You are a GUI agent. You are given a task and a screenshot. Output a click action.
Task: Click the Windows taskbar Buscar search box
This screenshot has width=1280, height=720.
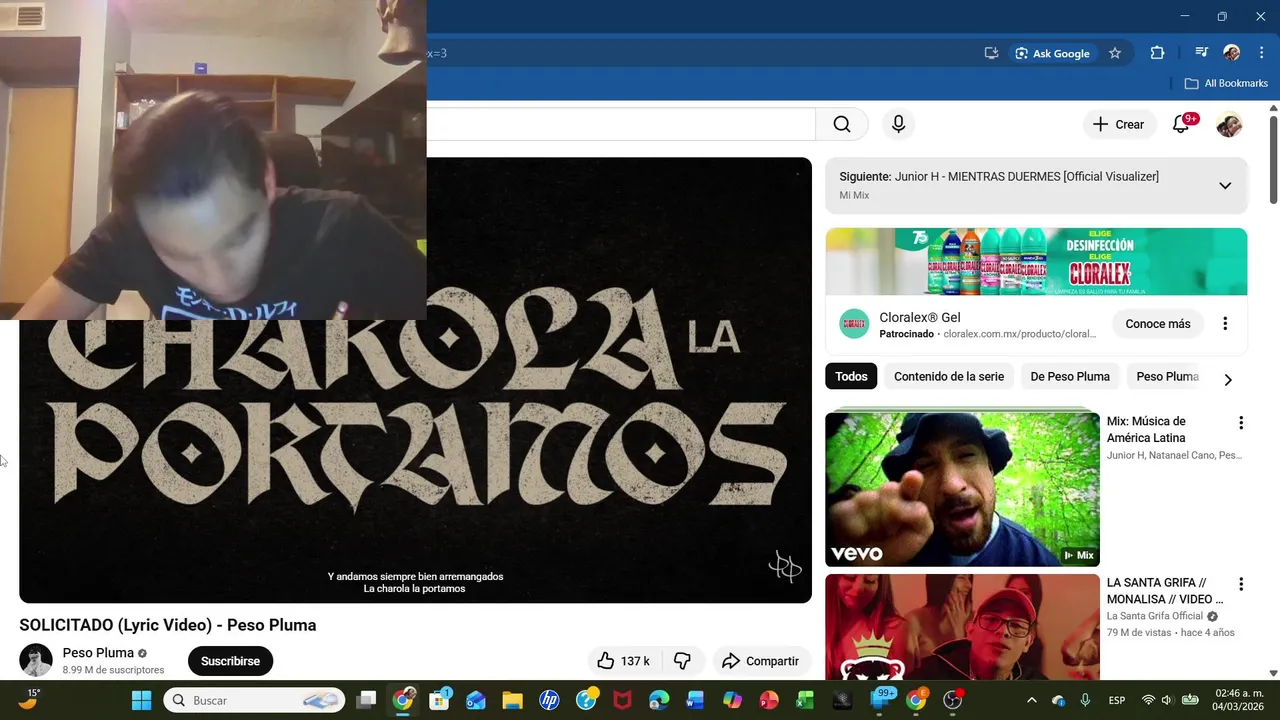tap(254, 700)
